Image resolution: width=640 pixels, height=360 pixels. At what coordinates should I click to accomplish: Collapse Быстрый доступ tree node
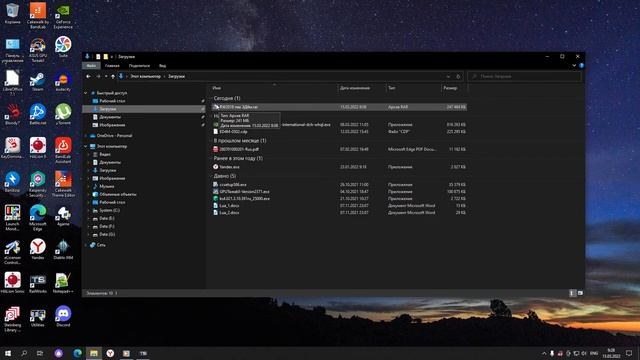(x=86, y=93)
